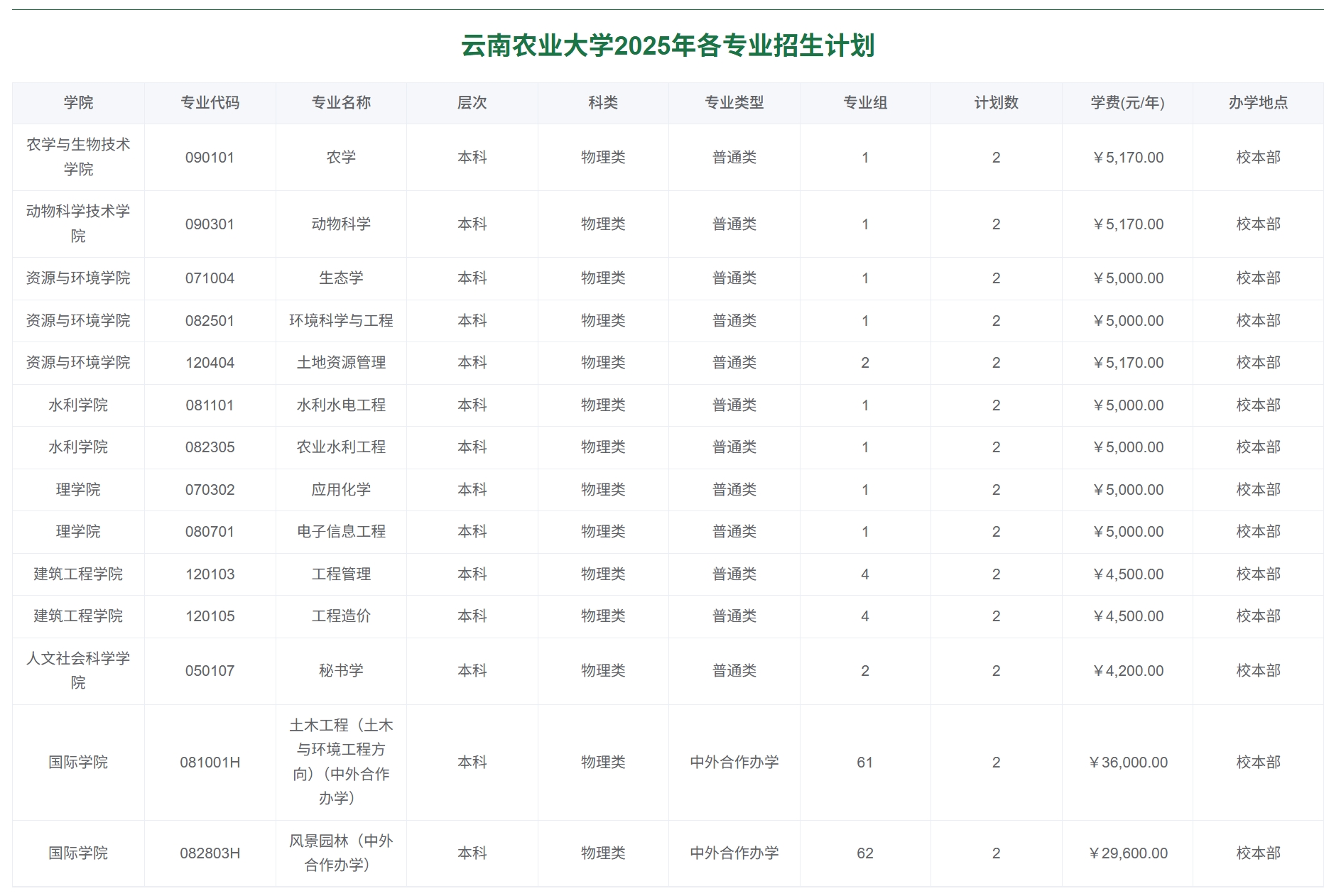Click tuition value ￥29,600.00
1324x896 pixels.
click(x=1127, y=853)
